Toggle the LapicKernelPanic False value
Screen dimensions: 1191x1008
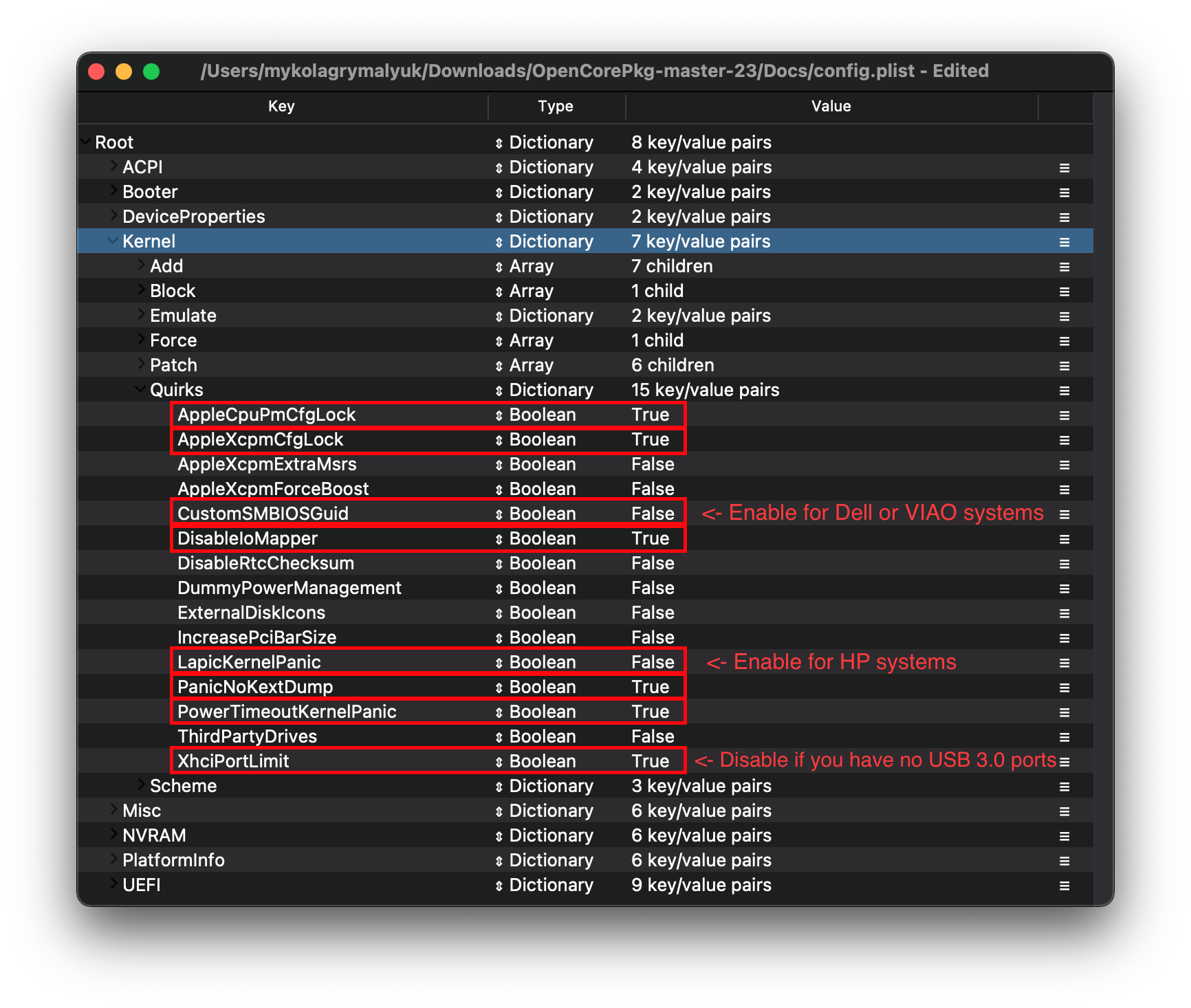click(653, 662)
